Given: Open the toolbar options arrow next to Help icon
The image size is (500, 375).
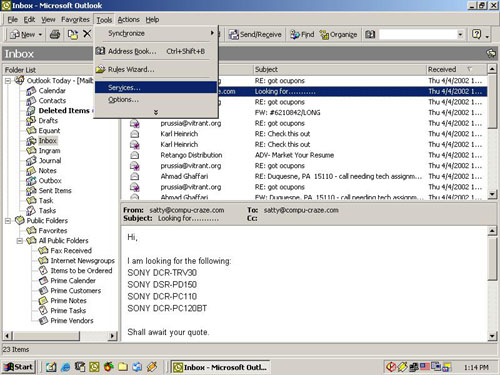Looking at the screenshot, I should [487, 36].
